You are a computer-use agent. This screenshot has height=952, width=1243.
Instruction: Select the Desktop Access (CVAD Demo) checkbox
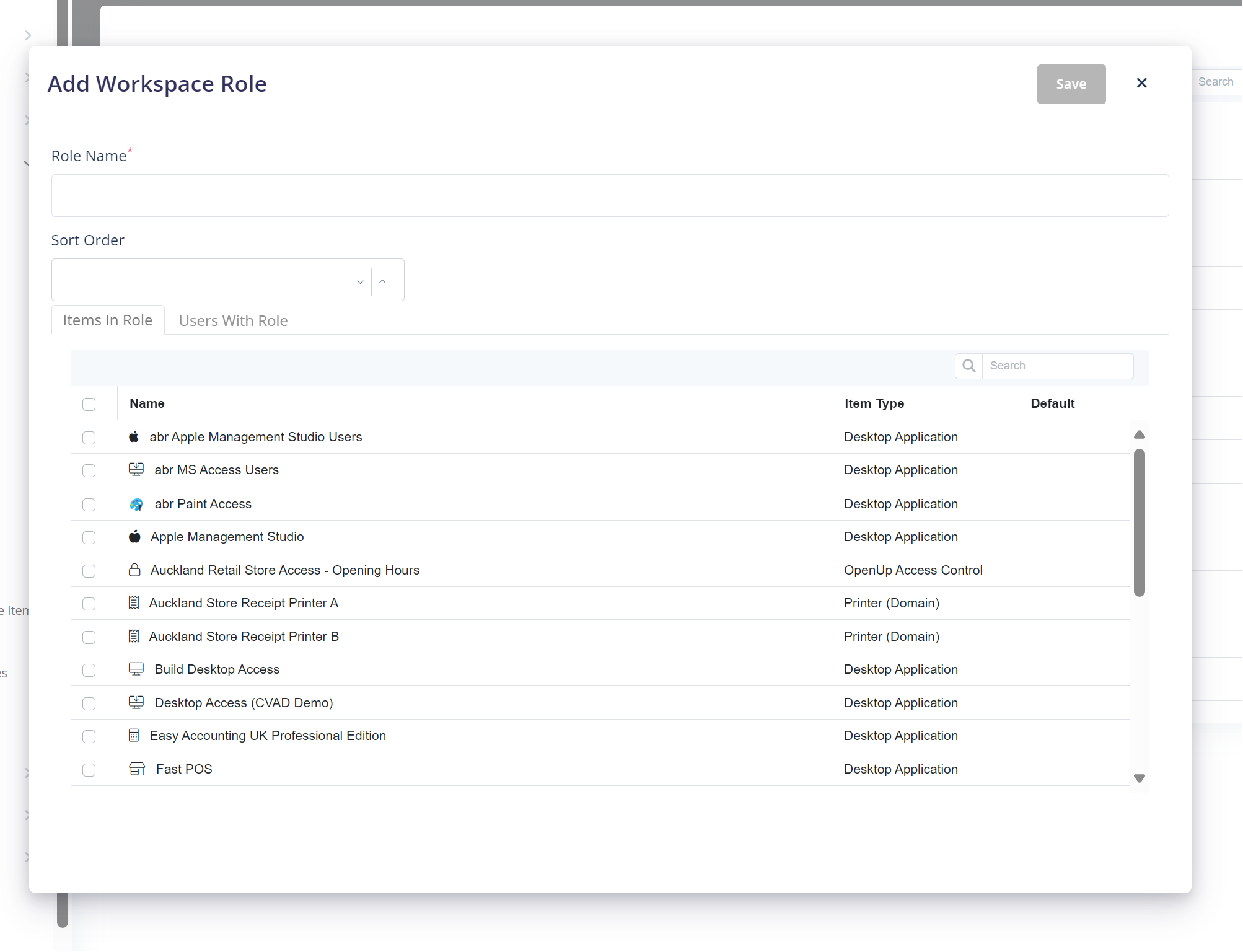(89, 703)
